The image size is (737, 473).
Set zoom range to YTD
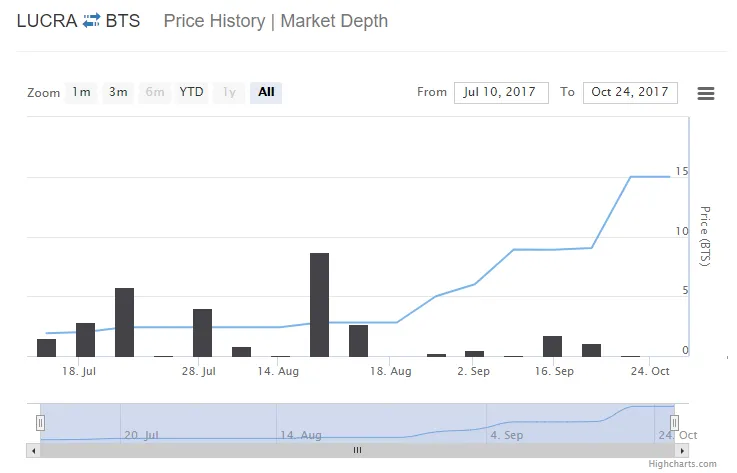191,92
